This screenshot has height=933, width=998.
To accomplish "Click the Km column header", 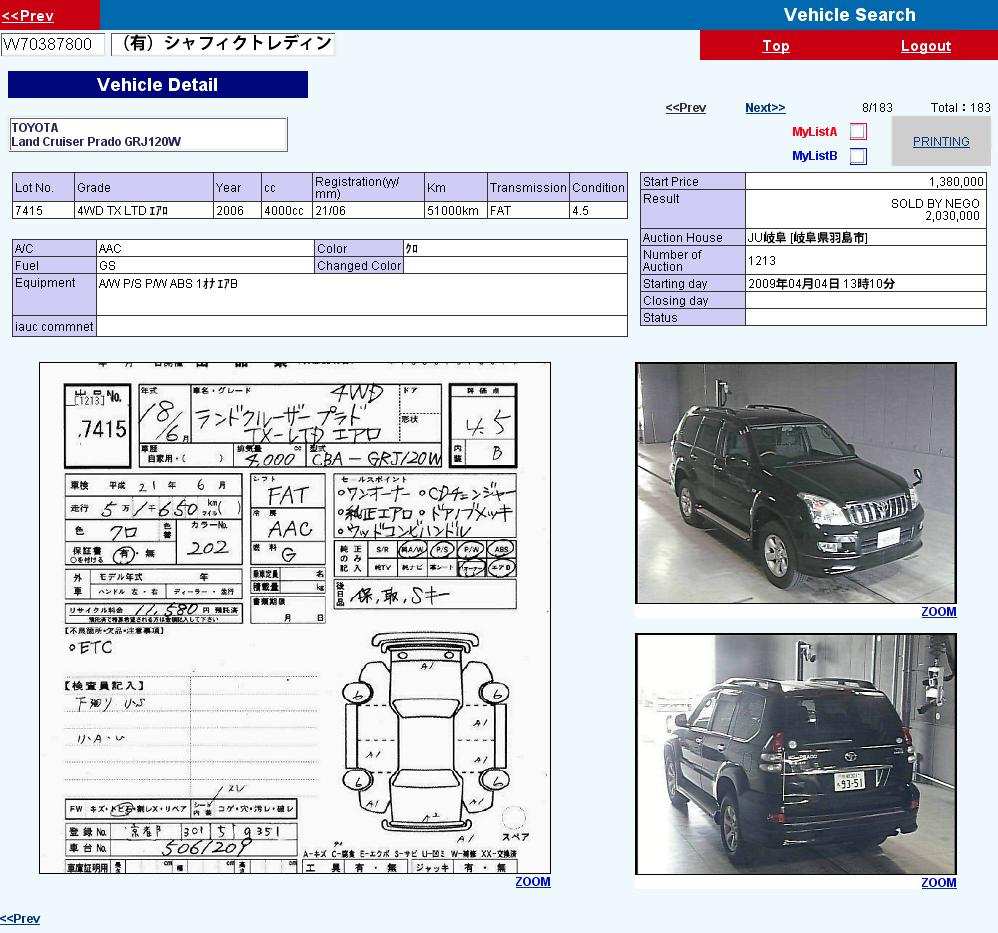I will [456, 187].
